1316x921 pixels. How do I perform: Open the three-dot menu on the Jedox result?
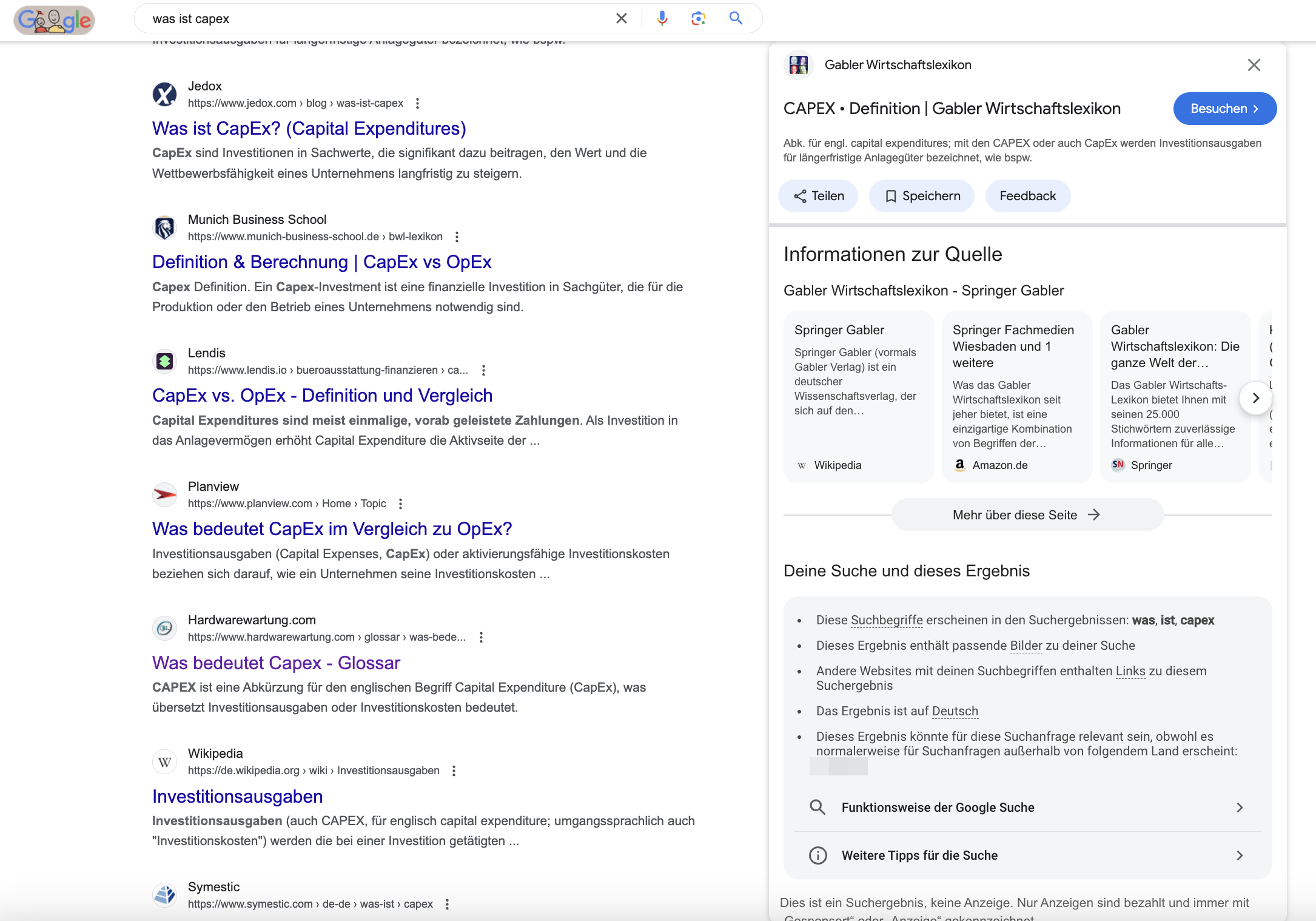pos(417,104)
